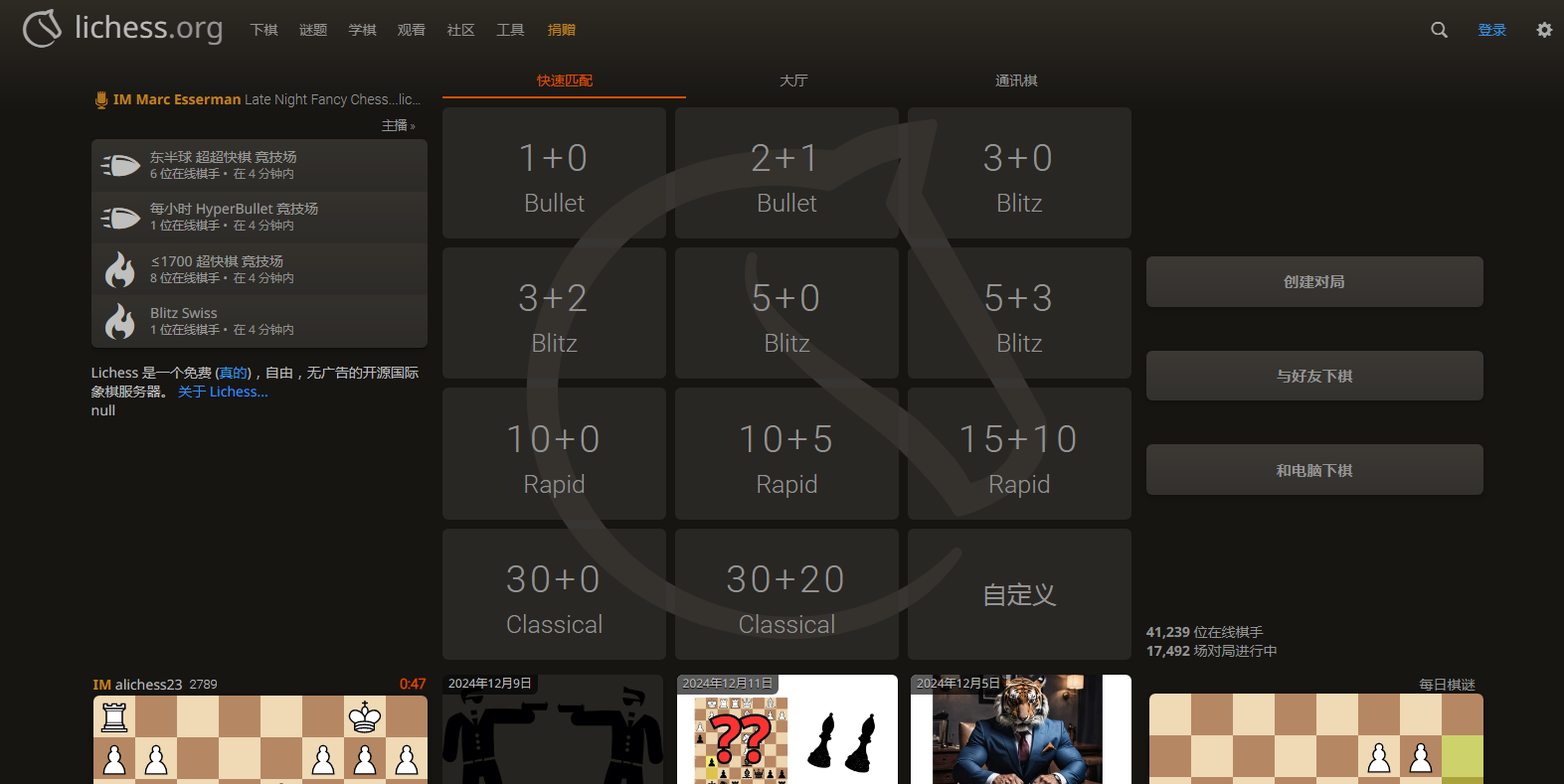Click bullet icon of 每小时 HyperBullet 竞技场
Screen dimensions: 1564x784
click(120, 218)
